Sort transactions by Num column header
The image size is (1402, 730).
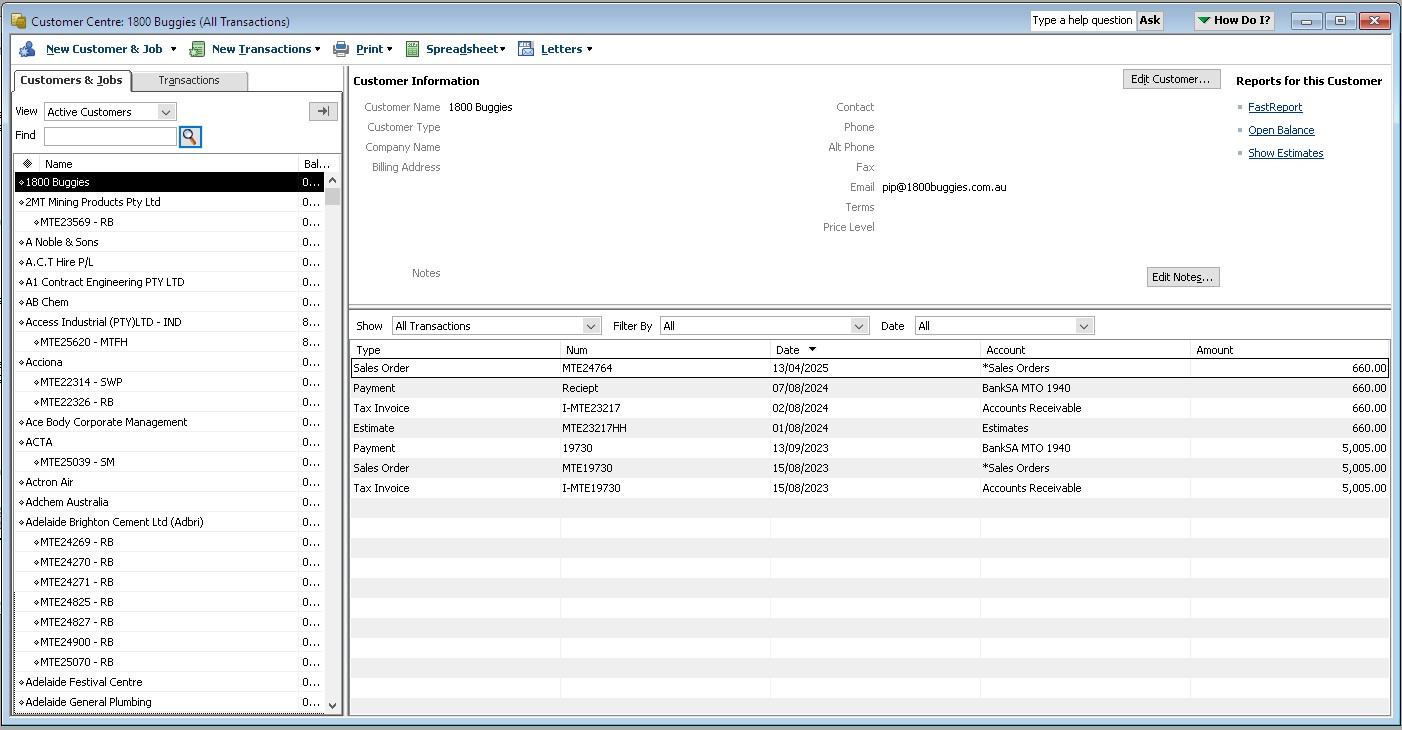[666, 350]
